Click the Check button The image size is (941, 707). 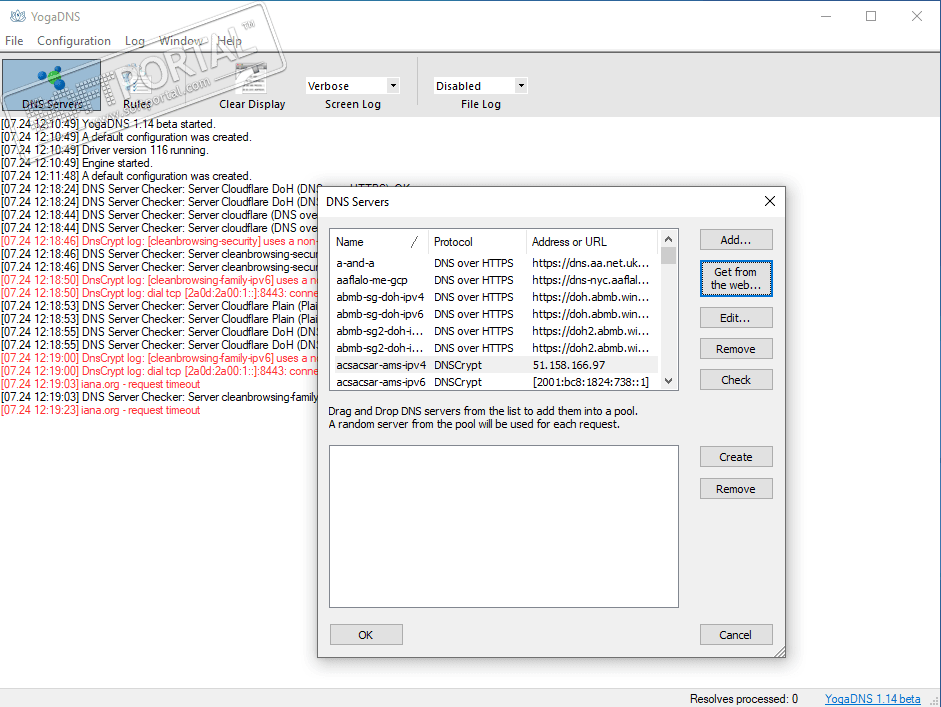click(x=736, y=380)
